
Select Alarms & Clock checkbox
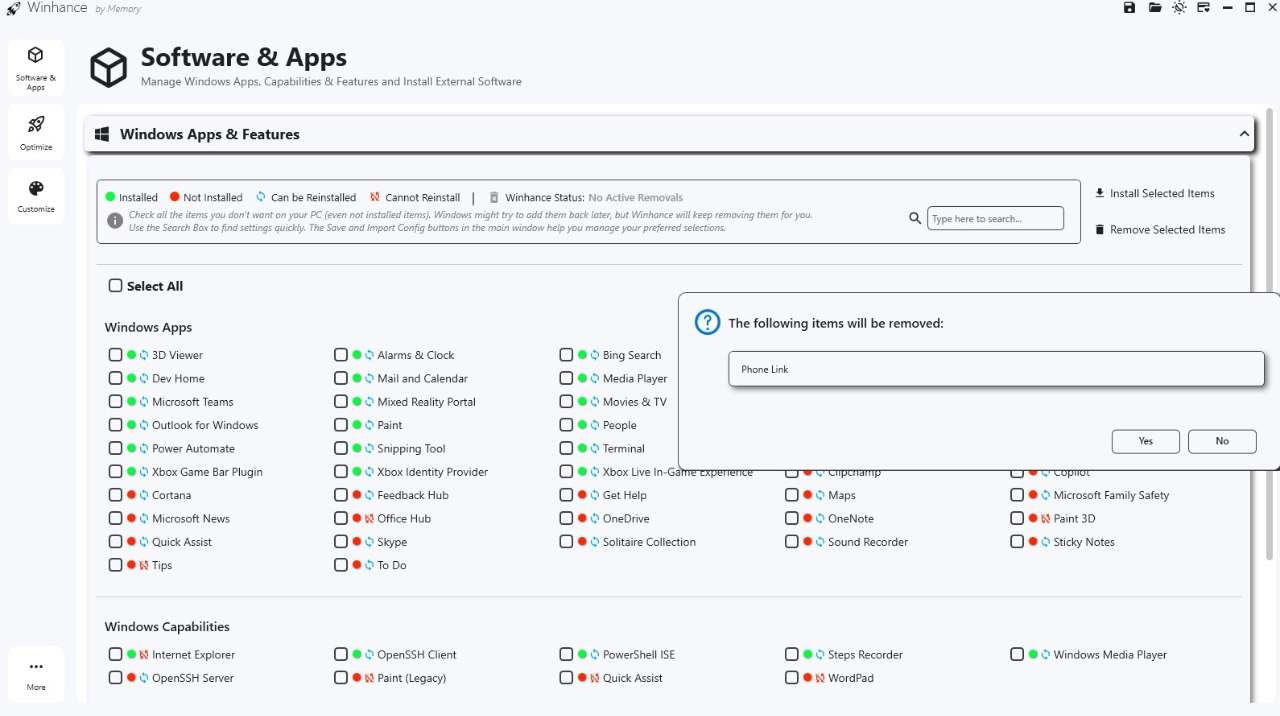tap(341, 355)
